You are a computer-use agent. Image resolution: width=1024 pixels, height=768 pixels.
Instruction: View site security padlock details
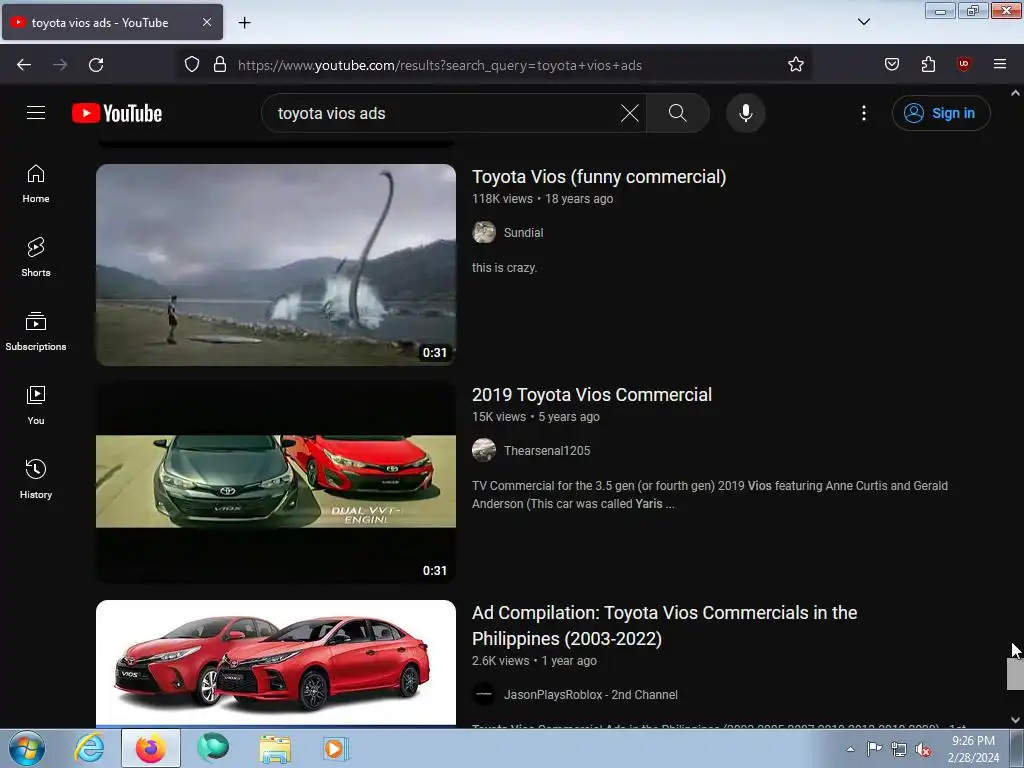pyautogui.click(x=220, y=65)
